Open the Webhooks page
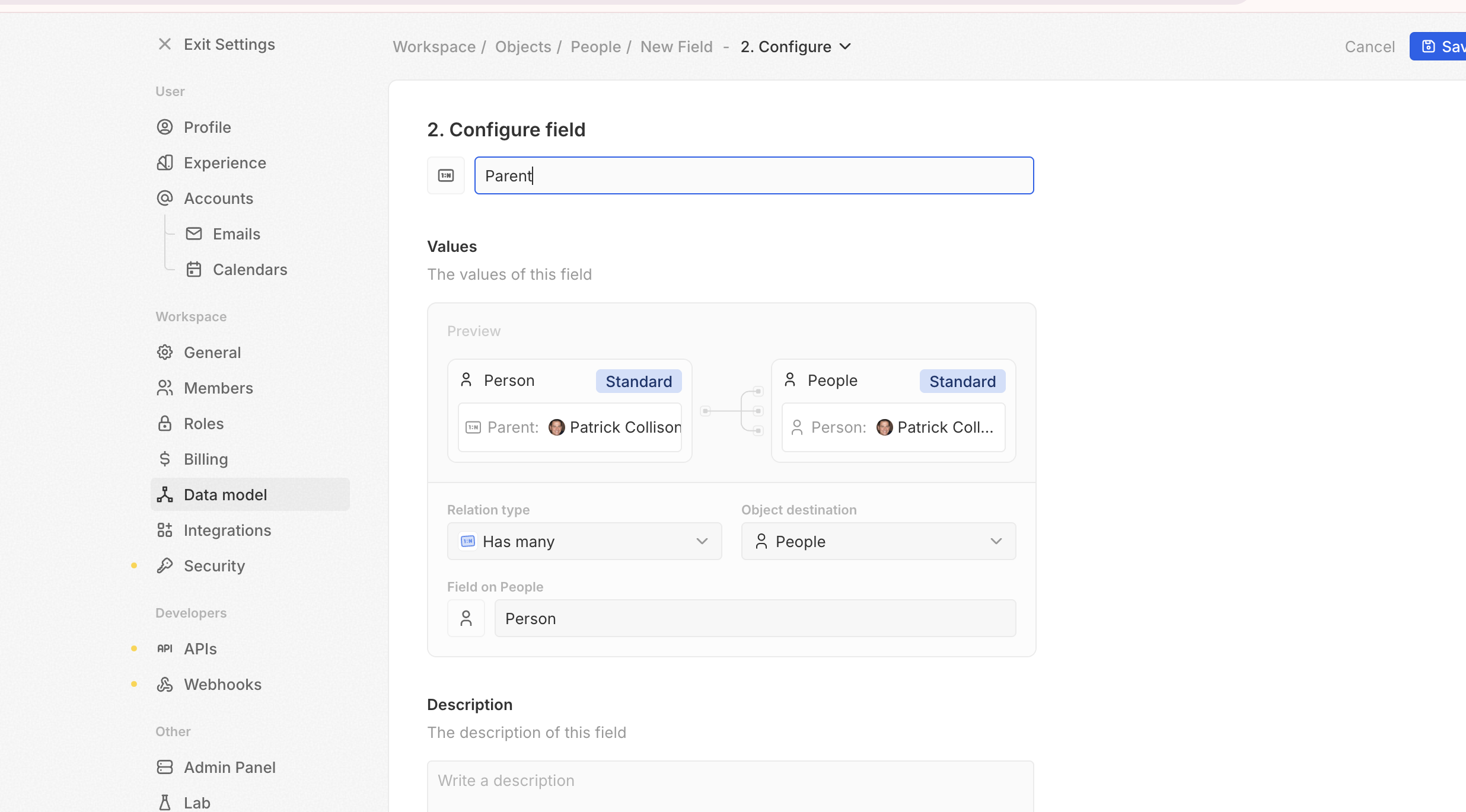 (250, 685)
